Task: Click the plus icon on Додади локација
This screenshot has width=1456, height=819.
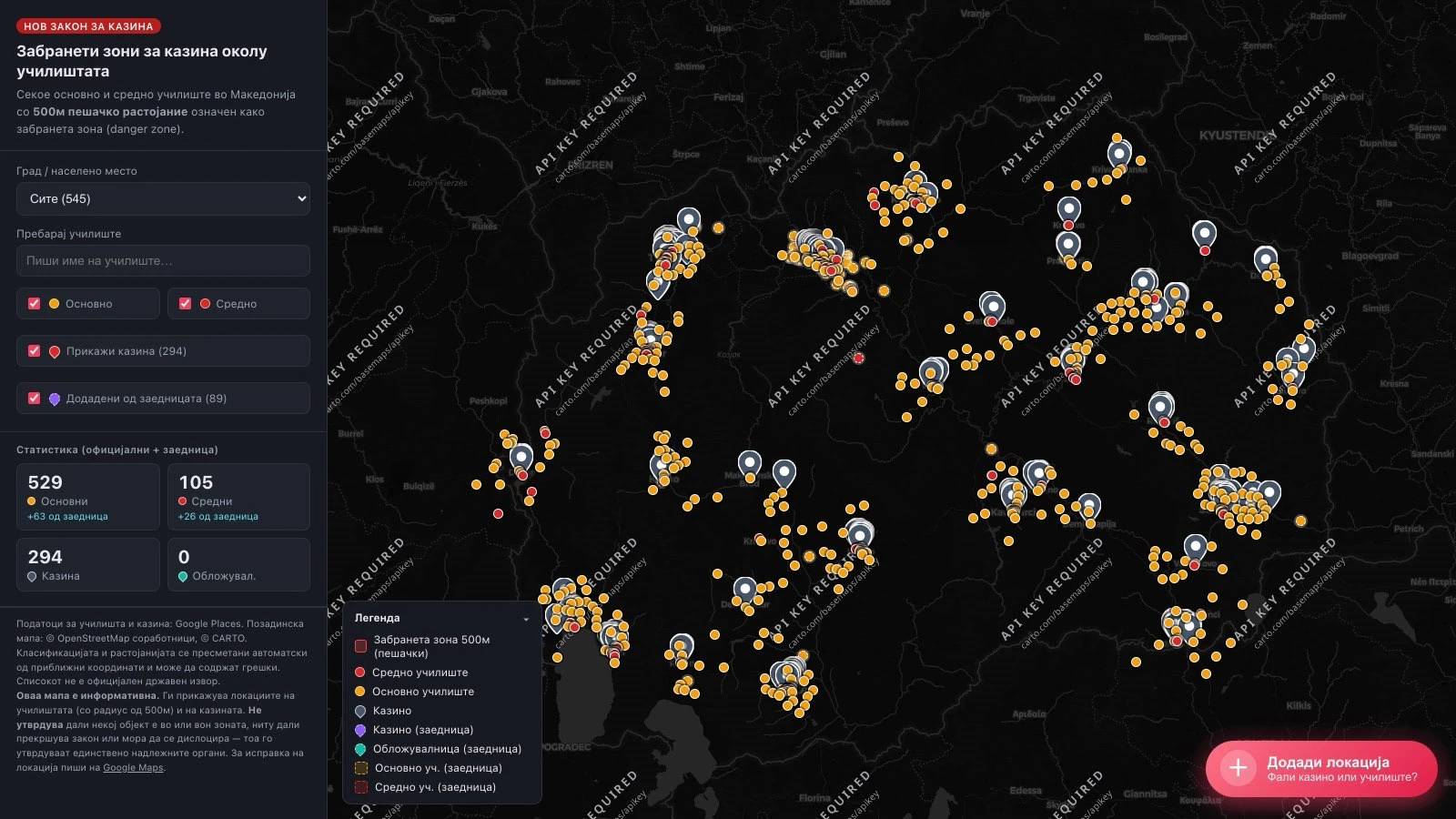Action: [1238, 768]
